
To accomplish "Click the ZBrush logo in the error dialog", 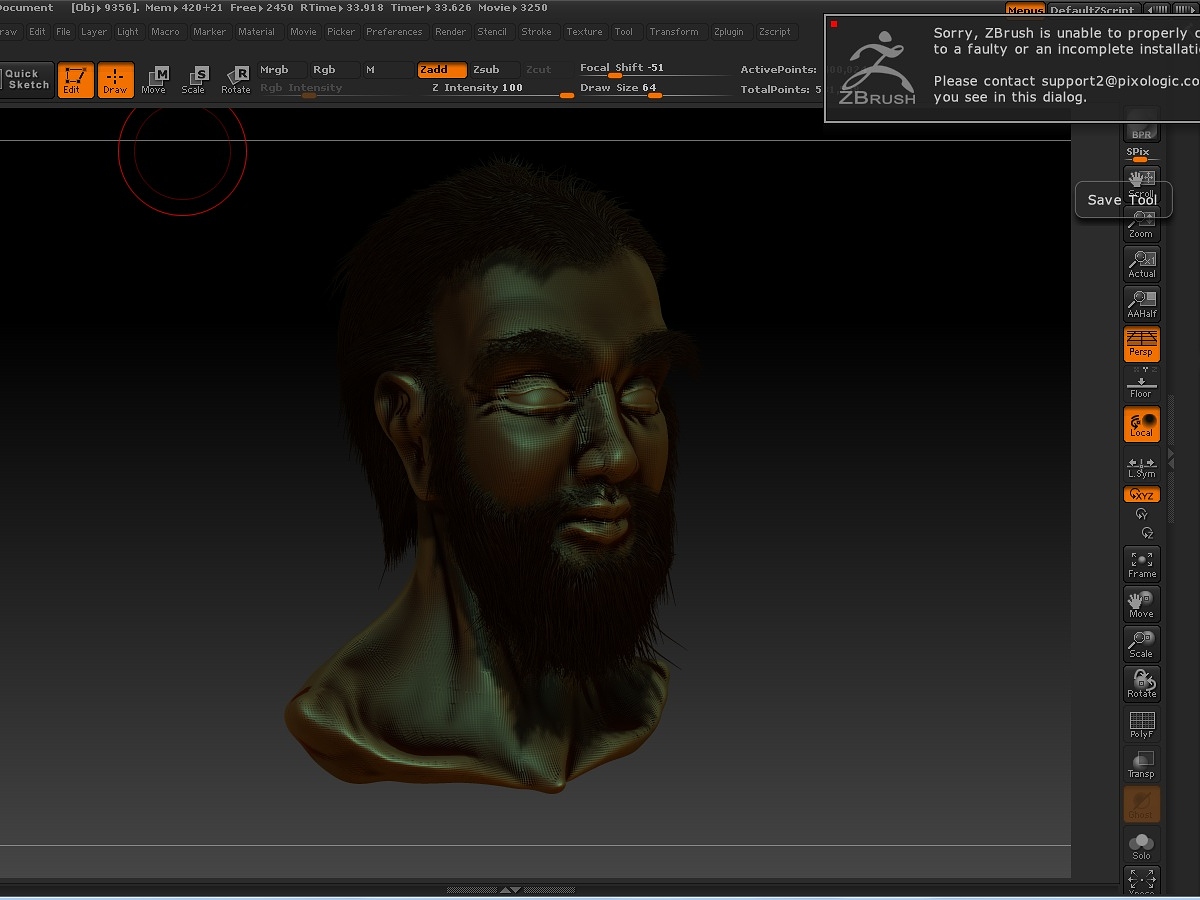I will (876, 68).
